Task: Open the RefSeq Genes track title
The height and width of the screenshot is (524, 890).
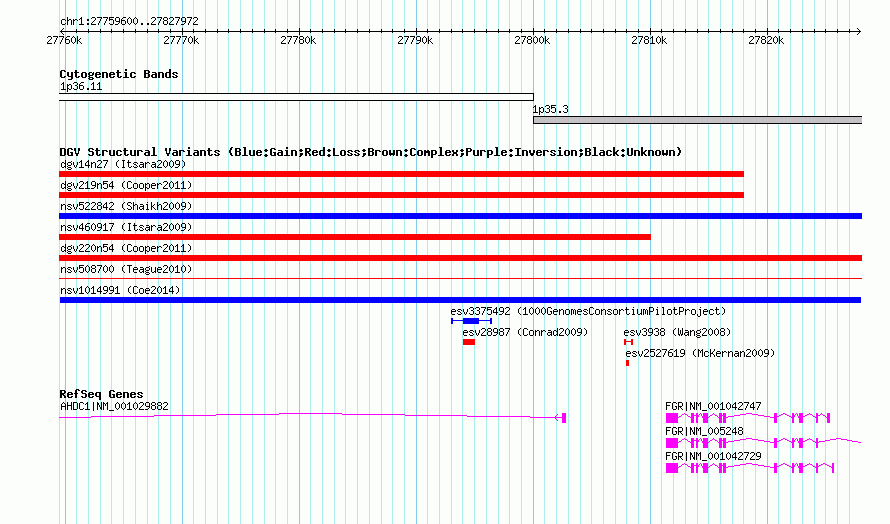Action: tap(101, 394)
